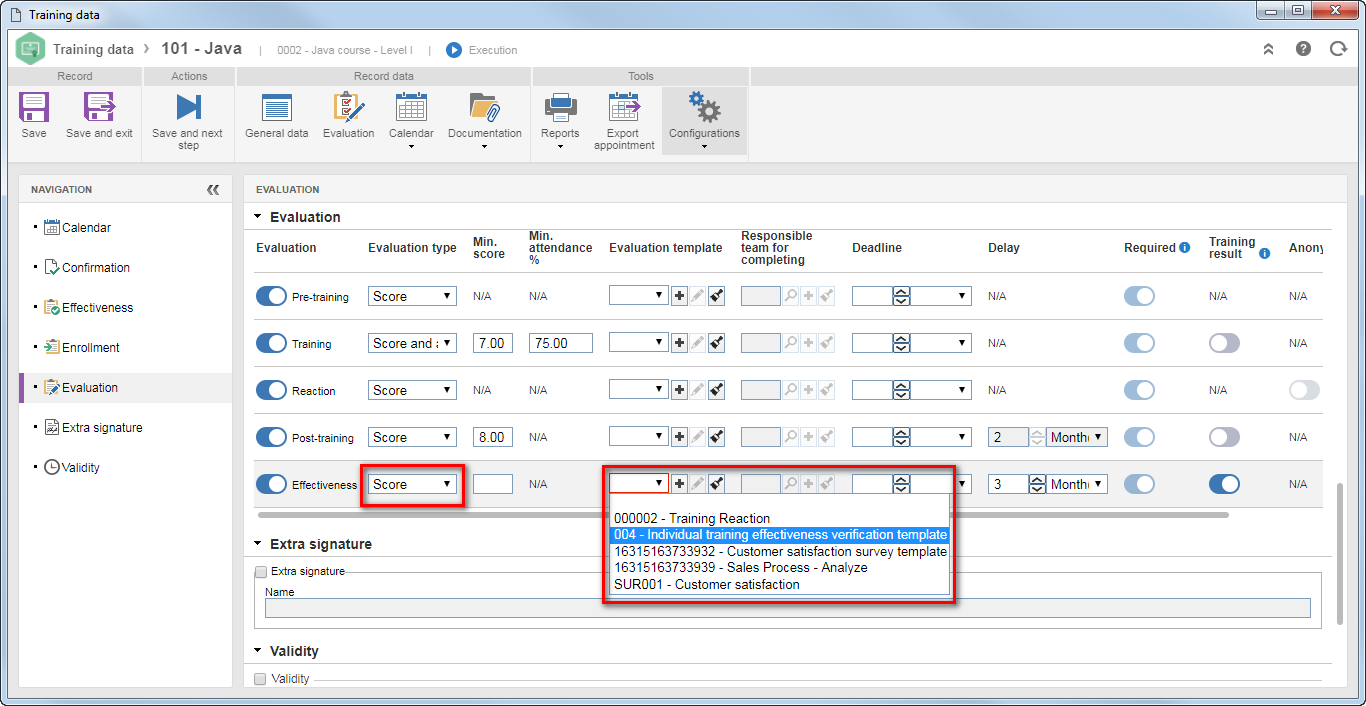Open Pre-training evaluation template dropdown
This screenshot has height=706, width=1366.
pos(639,296)
